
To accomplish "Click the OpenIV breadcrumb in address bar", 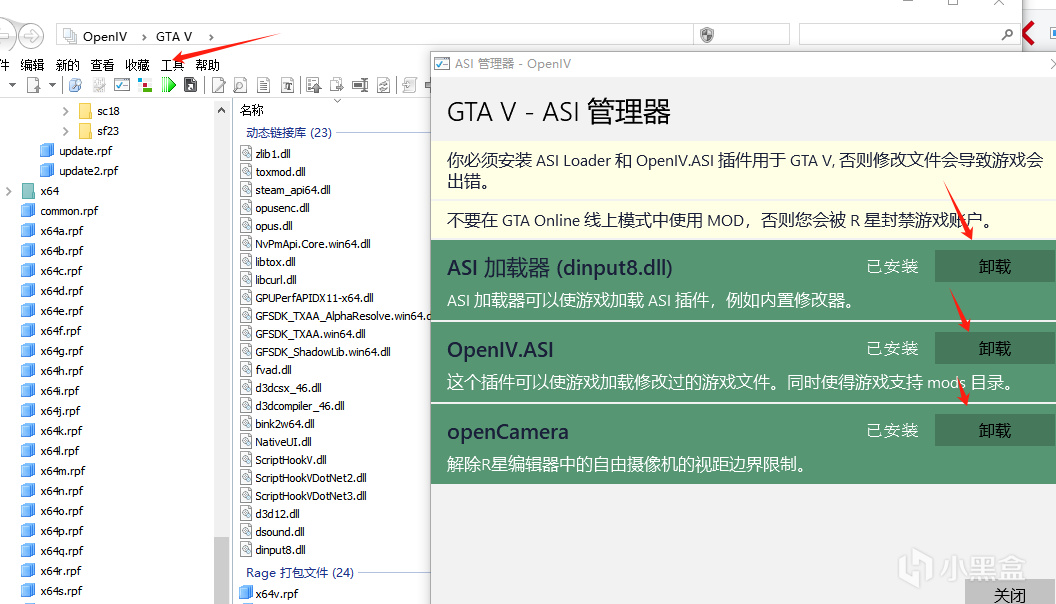I will (104, 36).
